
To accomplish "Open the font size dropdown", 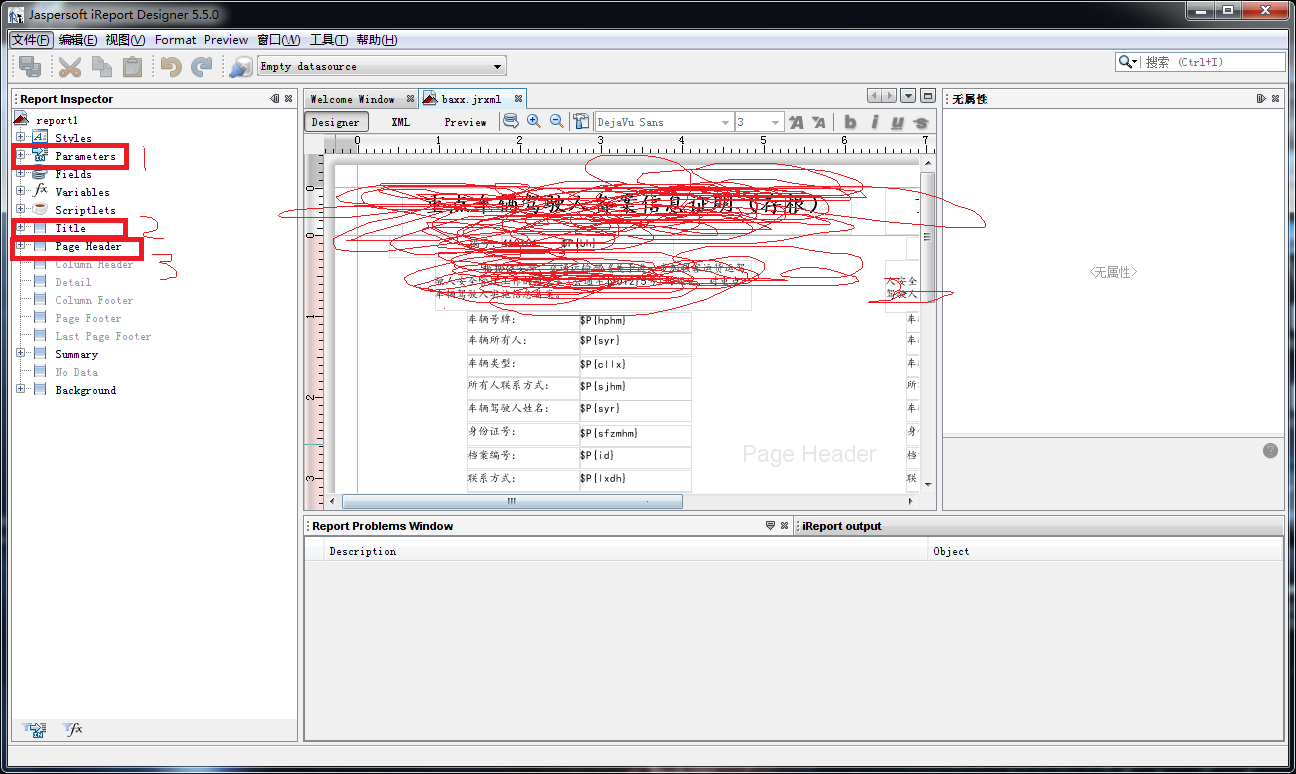I will (x=776, y=122).
